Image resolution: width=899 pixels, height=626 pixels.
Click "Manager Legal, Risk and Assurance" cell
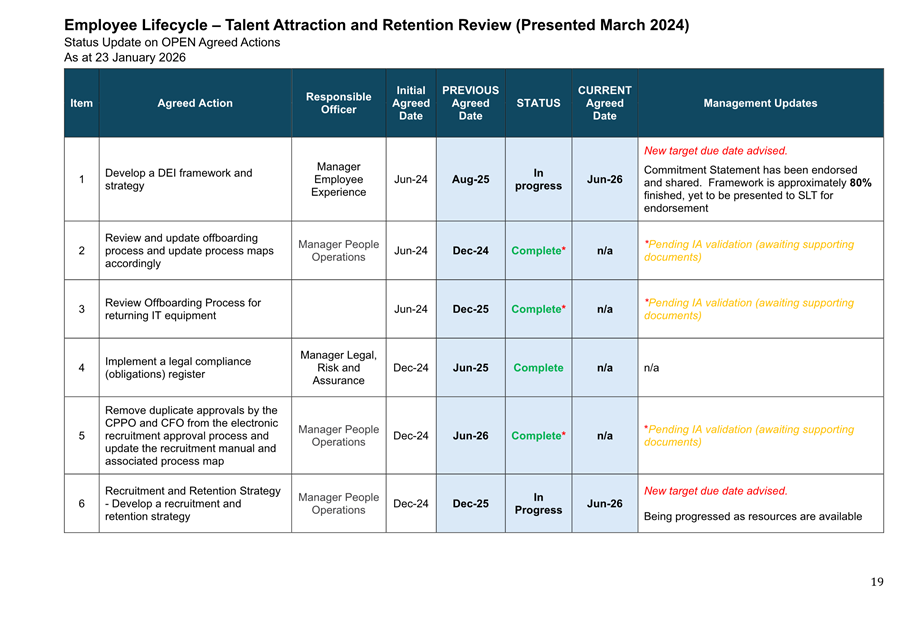click(338, 367)
